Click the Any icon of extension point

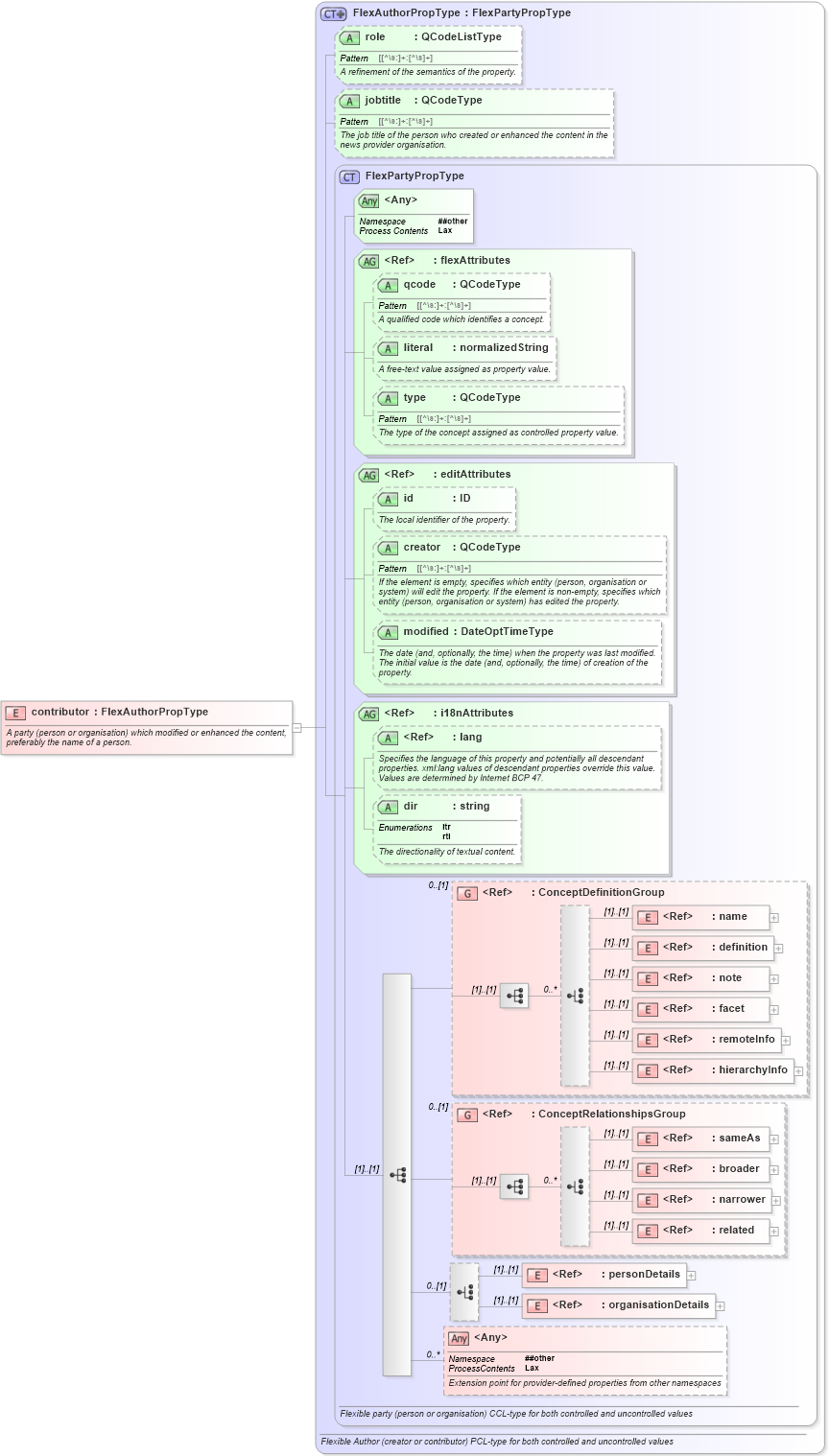pos(459,1338)
